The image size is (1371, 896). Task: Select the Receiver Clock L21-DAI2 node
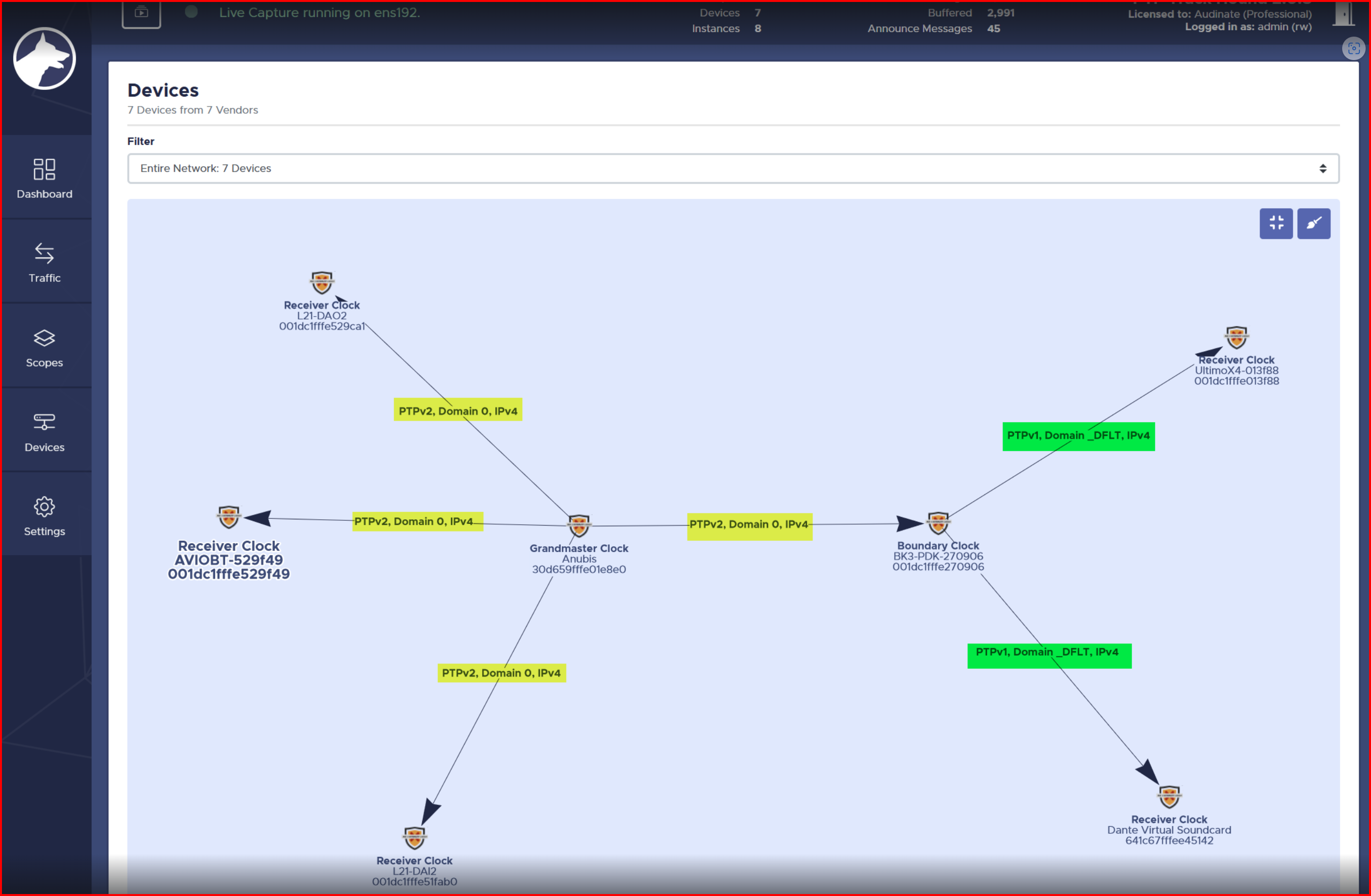tap(414, 838)
